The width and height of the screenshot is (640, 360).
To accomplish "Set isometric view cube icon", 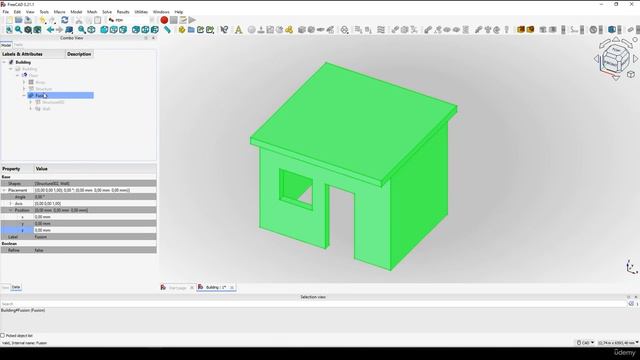I will (x=91, y=30).
